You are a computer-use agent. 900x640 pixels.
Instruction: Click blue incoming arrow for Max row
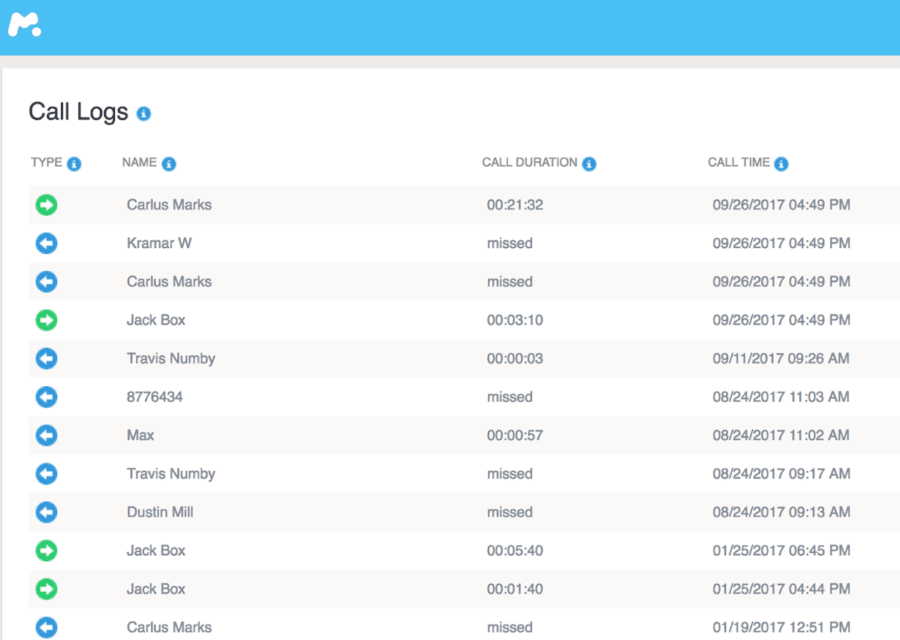46,435
